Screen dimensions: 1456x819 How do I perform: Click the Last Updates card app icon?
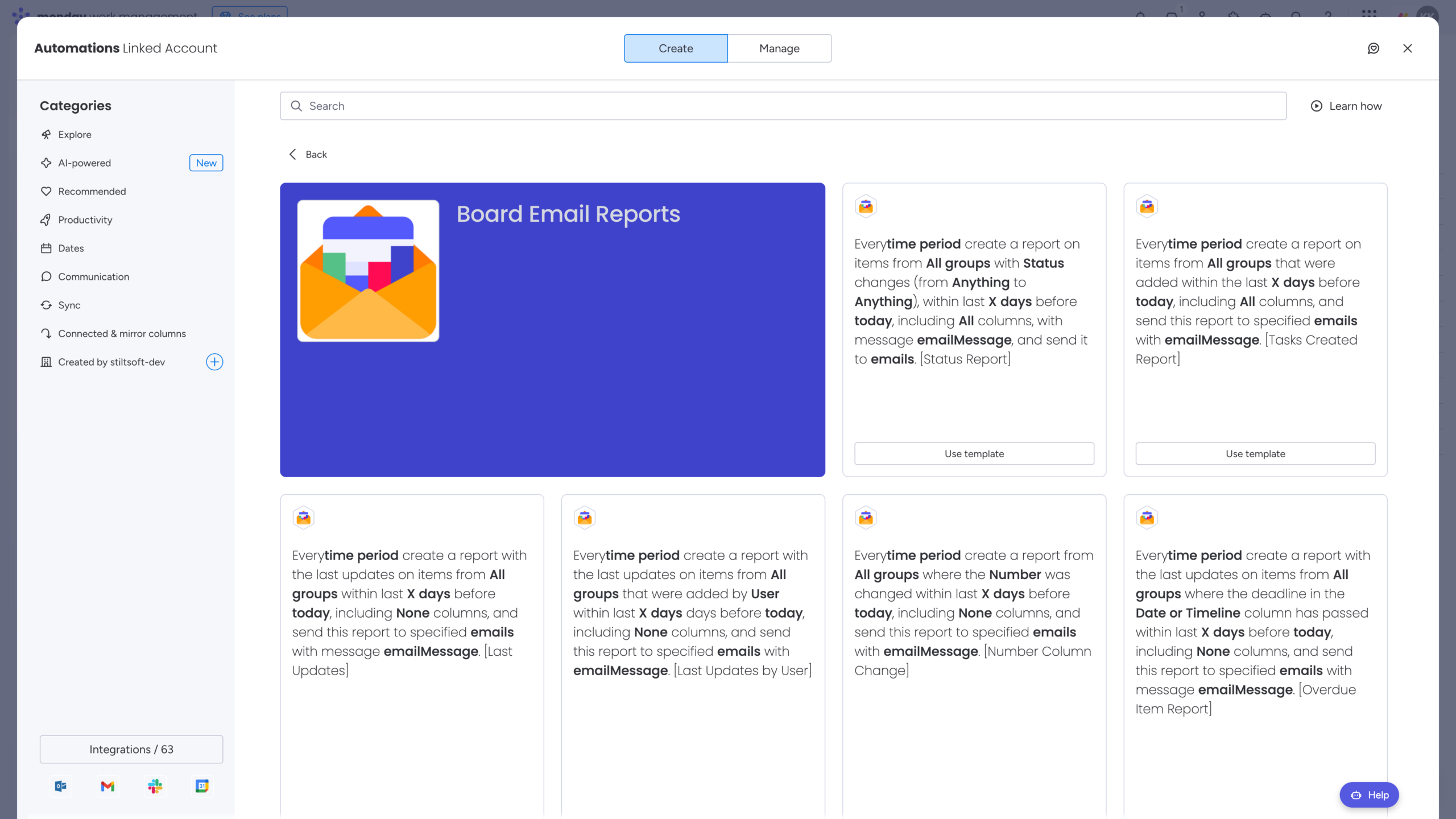[304, 518]
